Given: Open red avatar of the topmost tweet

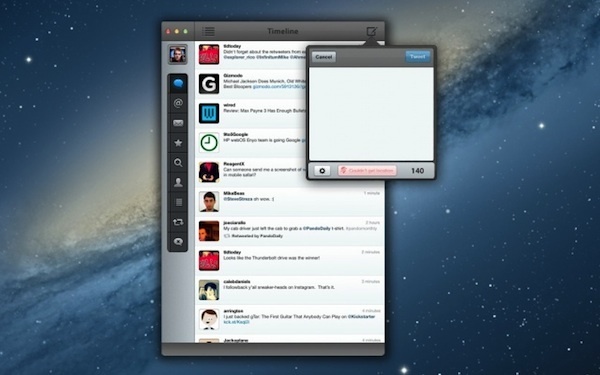Looking at the screenshot, I should (x=209, y=54).
